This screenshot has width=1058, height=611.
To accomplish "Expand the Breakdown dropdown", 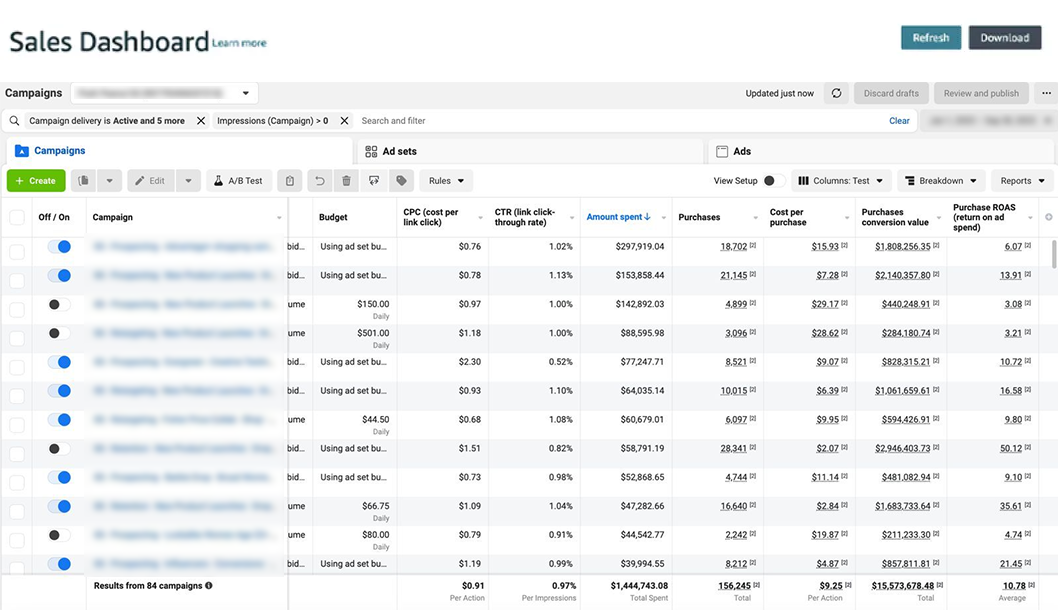I will pos(940,181).
